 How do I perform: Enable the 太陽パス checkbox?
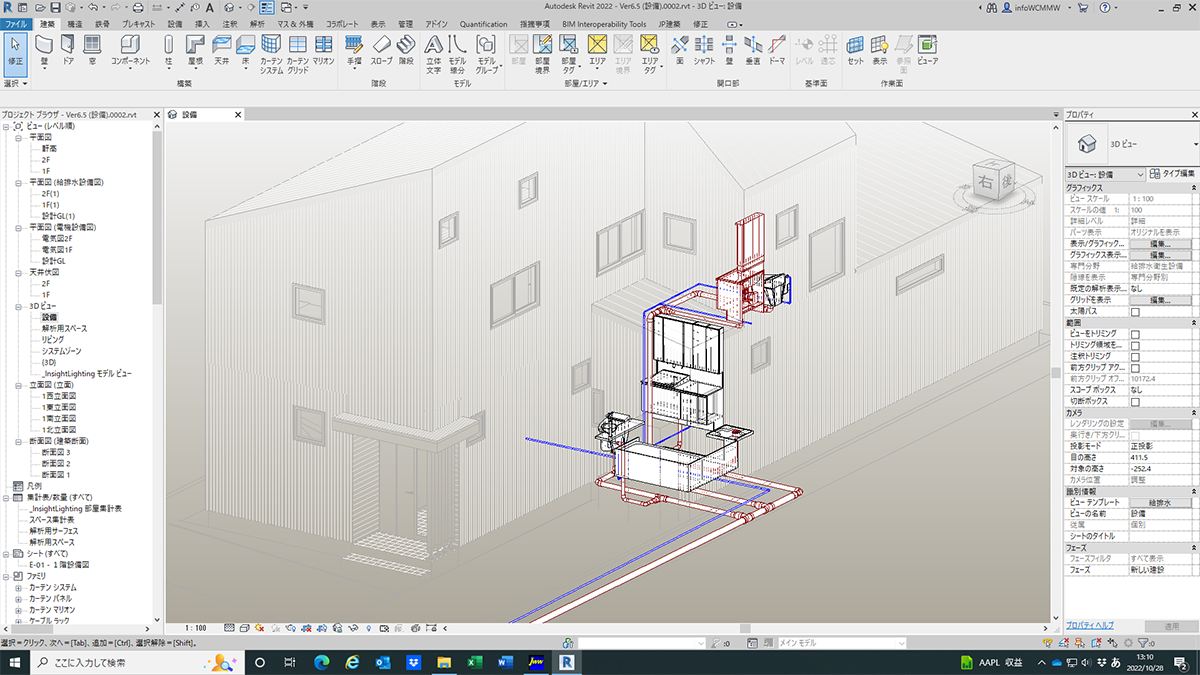pyautogui.click(x=1134, y=312)
